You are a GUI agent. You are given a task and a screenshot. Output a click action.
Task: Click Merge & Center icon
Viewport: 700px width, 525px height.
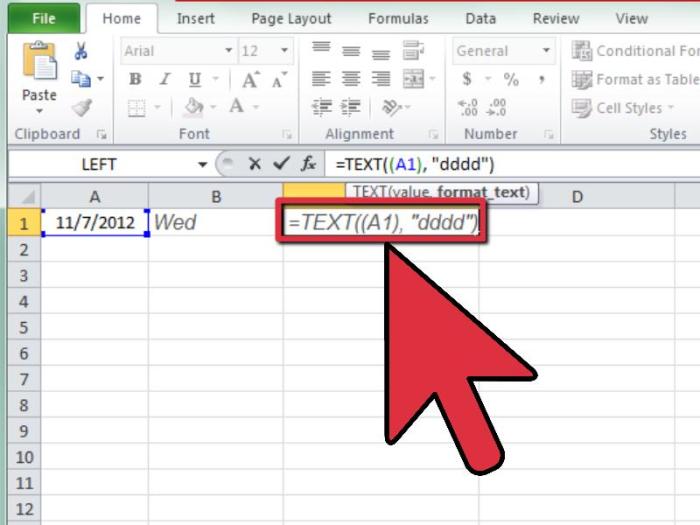(x=413, y=79)
